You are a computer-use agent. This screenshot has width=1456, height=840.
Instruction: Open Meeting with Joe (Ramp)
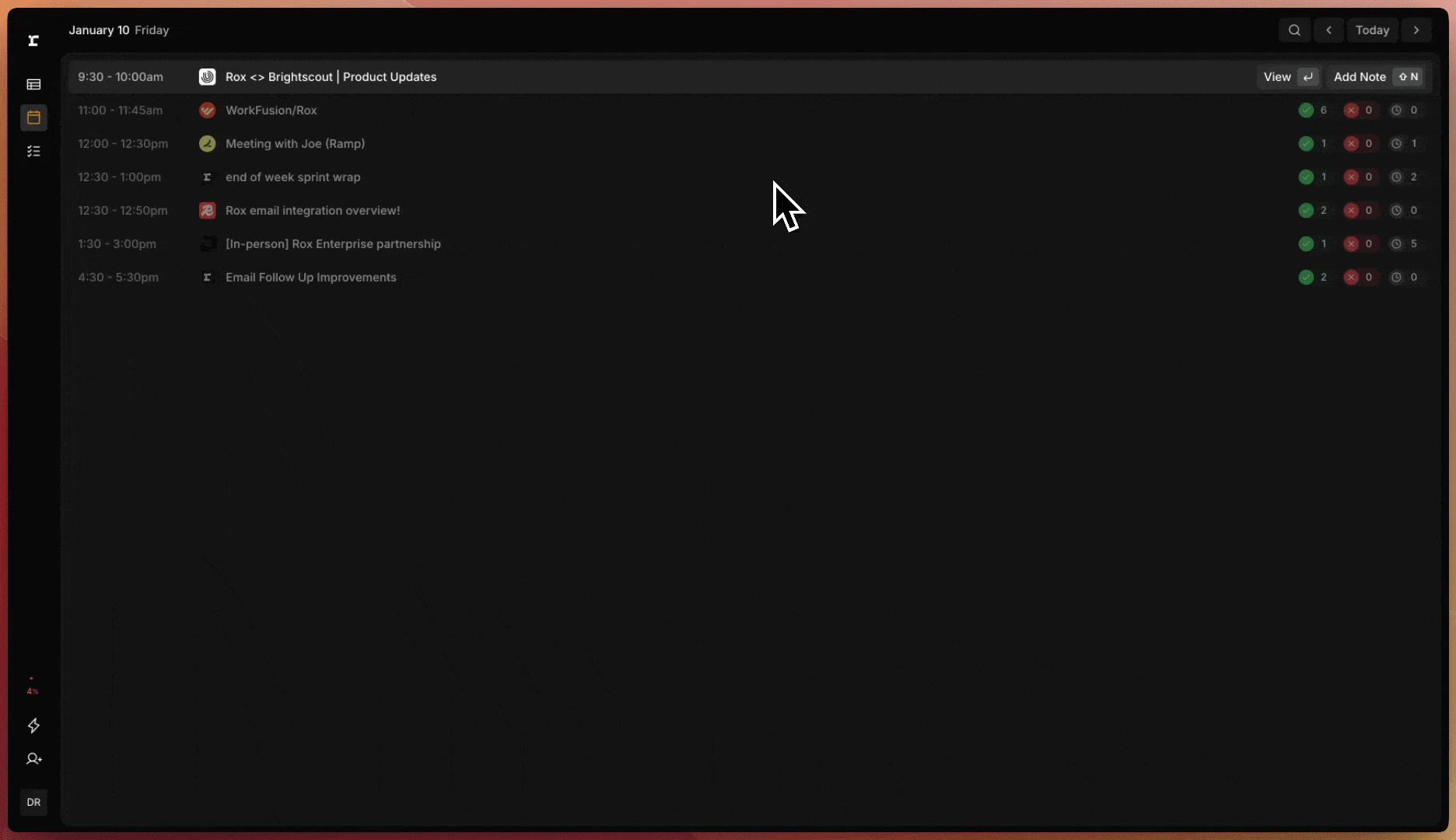click(x=295, y=144)
